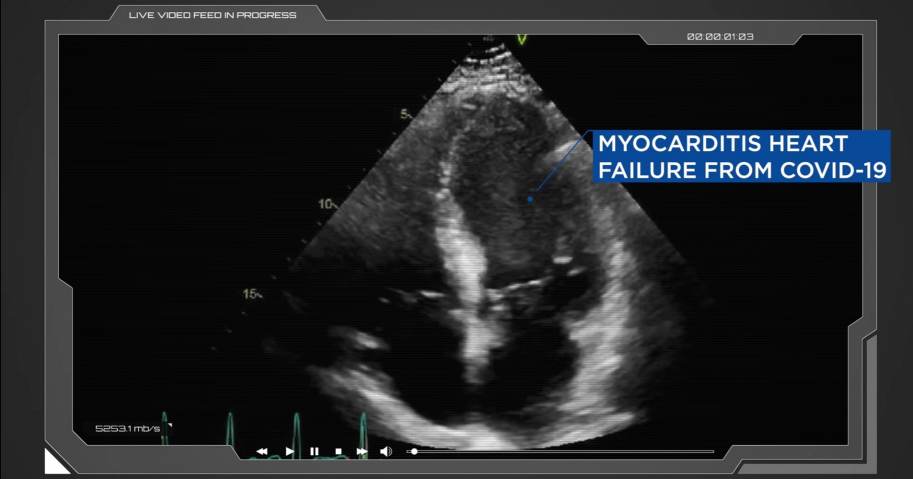Screen dimensions: 913x479
Task: Click the fast-forward button
Action: [x=361, y=452]
